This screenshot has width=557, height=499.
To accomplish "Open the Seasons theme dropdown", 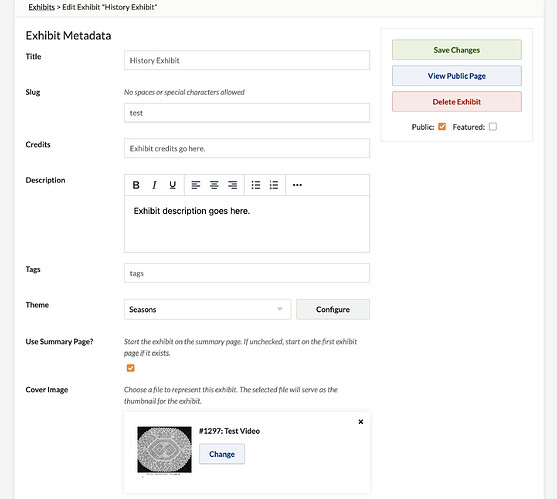I will pyautogui.click(x=207, y=309).
